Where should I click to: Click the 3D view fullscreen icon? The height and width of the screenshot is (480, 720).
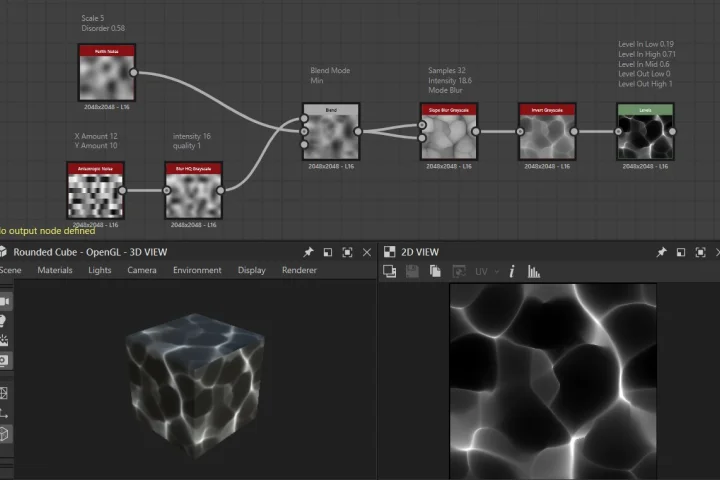coord(347,252)
